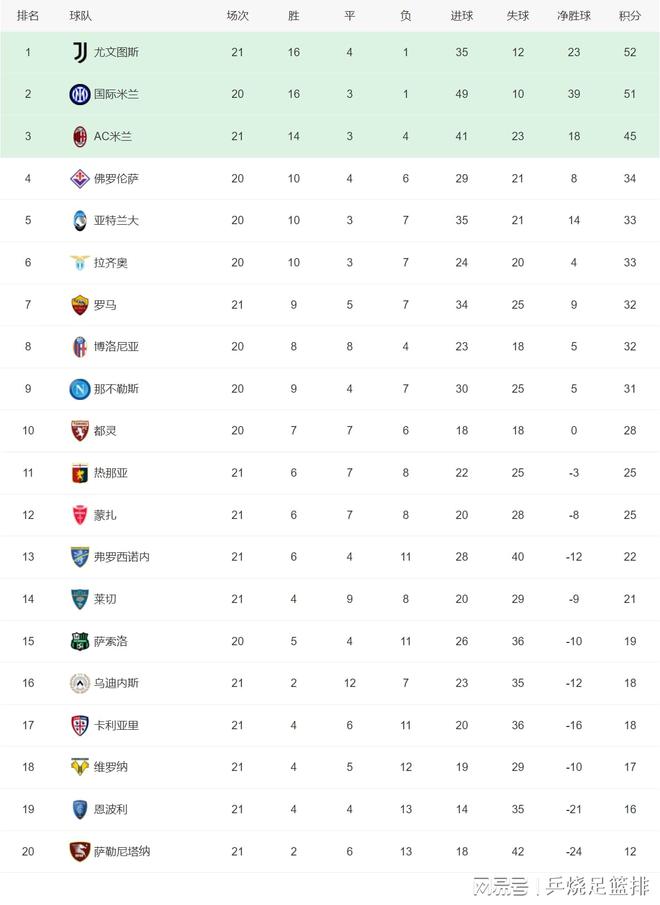This screenshot has width=660, height=905.
Task: Click the Torino bull crest icon
Action: (80, 431)
